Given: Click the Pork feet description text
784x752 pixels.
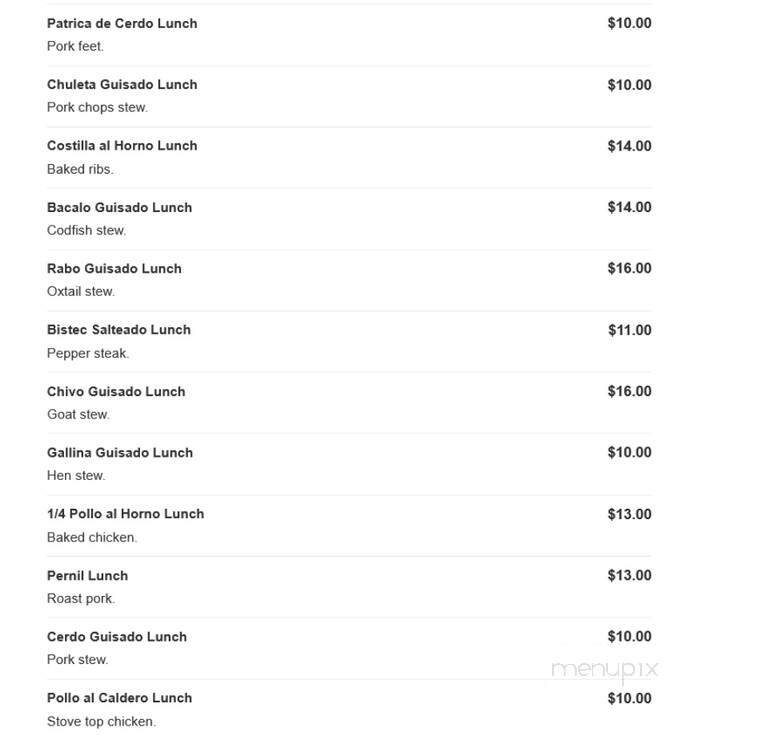Looking at the screenshot, I should point(76,46).
